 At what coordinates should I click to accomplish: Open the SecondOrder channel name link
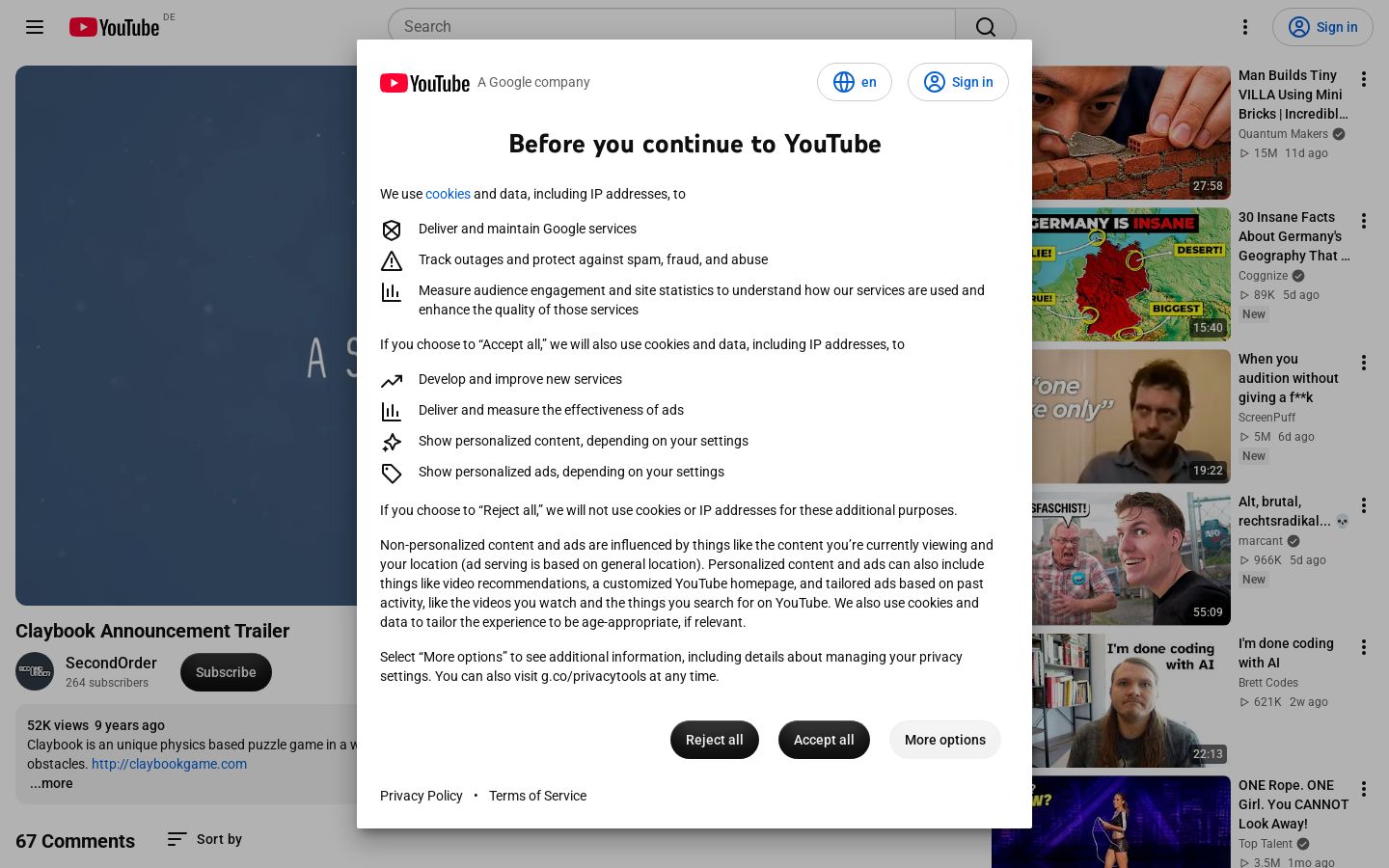(111, 663)
